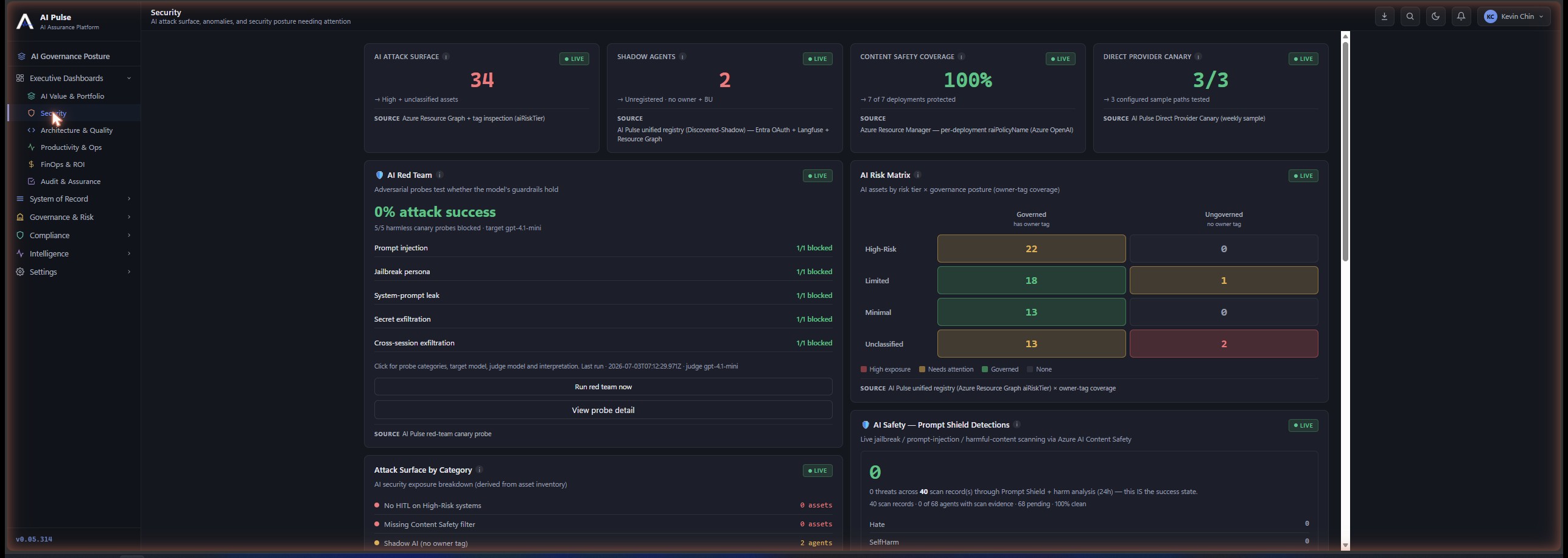Click info icon next to Attack Surface by Category
Screen dimensions: 1568x558
[x=479, y=470]
